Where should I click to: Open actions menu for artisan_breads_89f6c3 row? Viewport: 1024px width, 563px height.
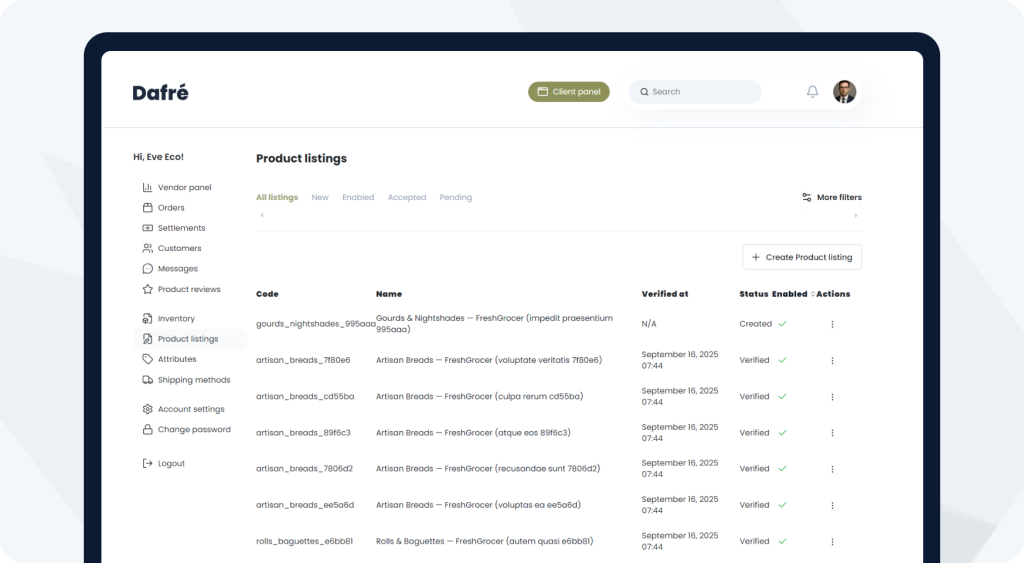tap(832, 433)
